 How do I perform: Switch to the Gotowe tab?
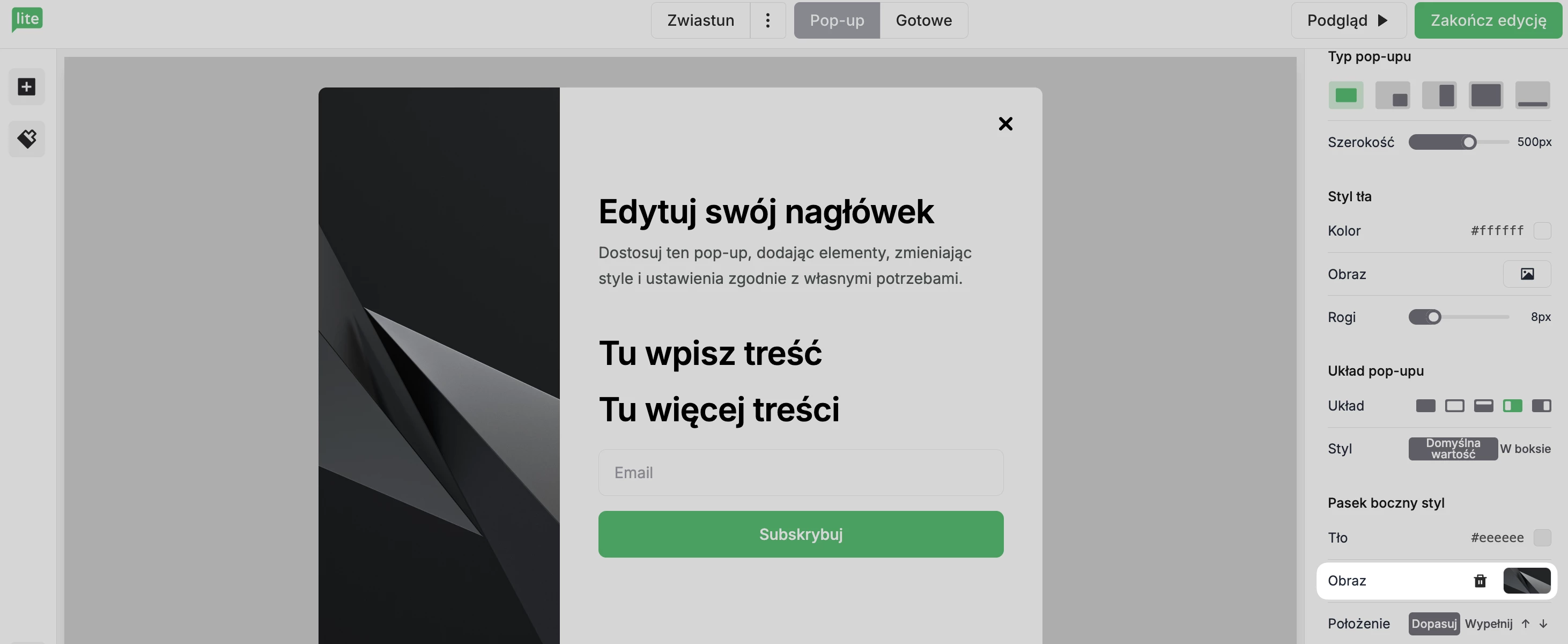pos(923,20)
